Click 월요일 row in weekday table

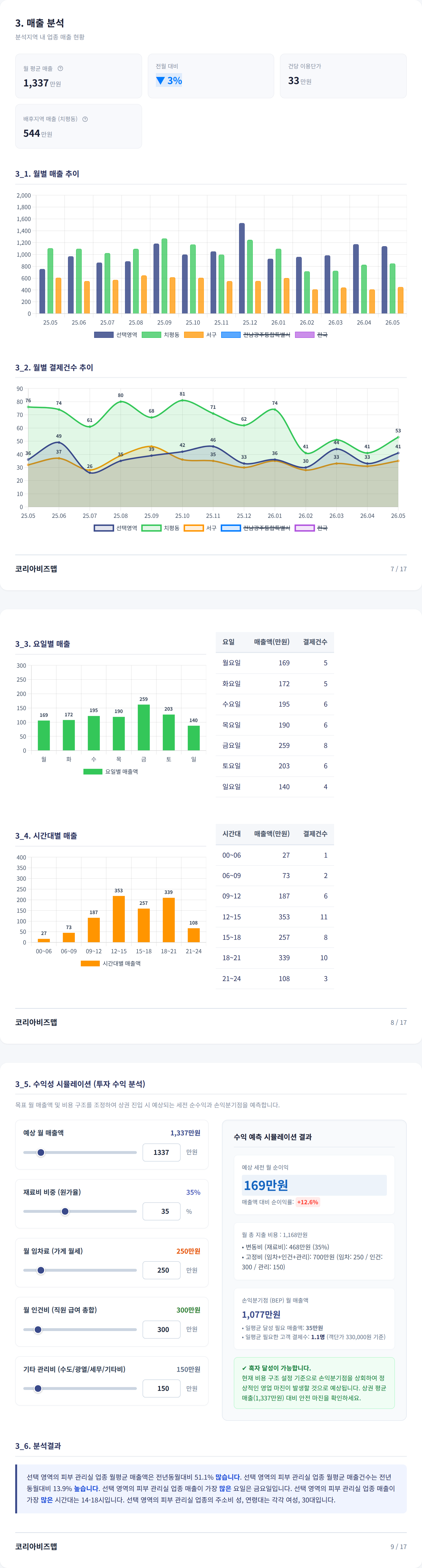click(275, 663)
